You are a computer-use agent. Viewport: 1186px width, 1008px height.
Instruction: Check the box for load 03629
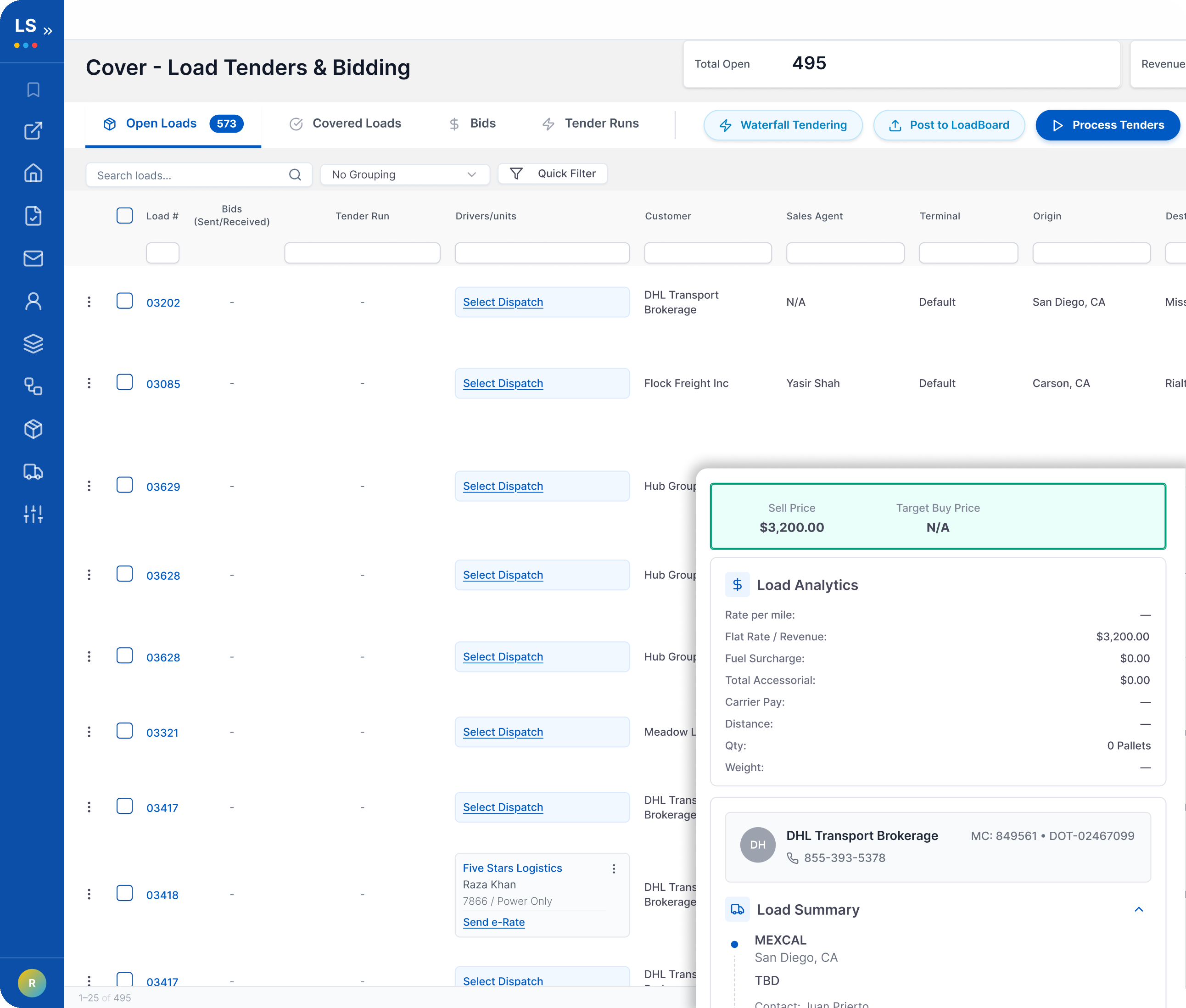[124, 485]
